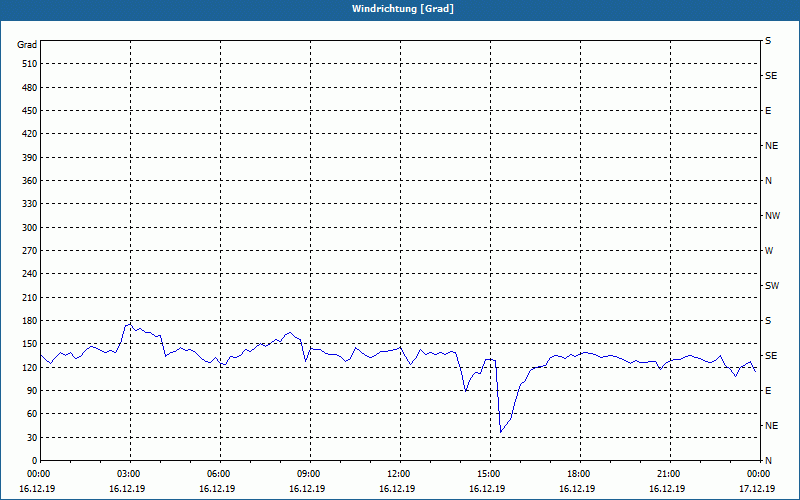Select the 16.12.19 date under 18:00

point(577,489)
